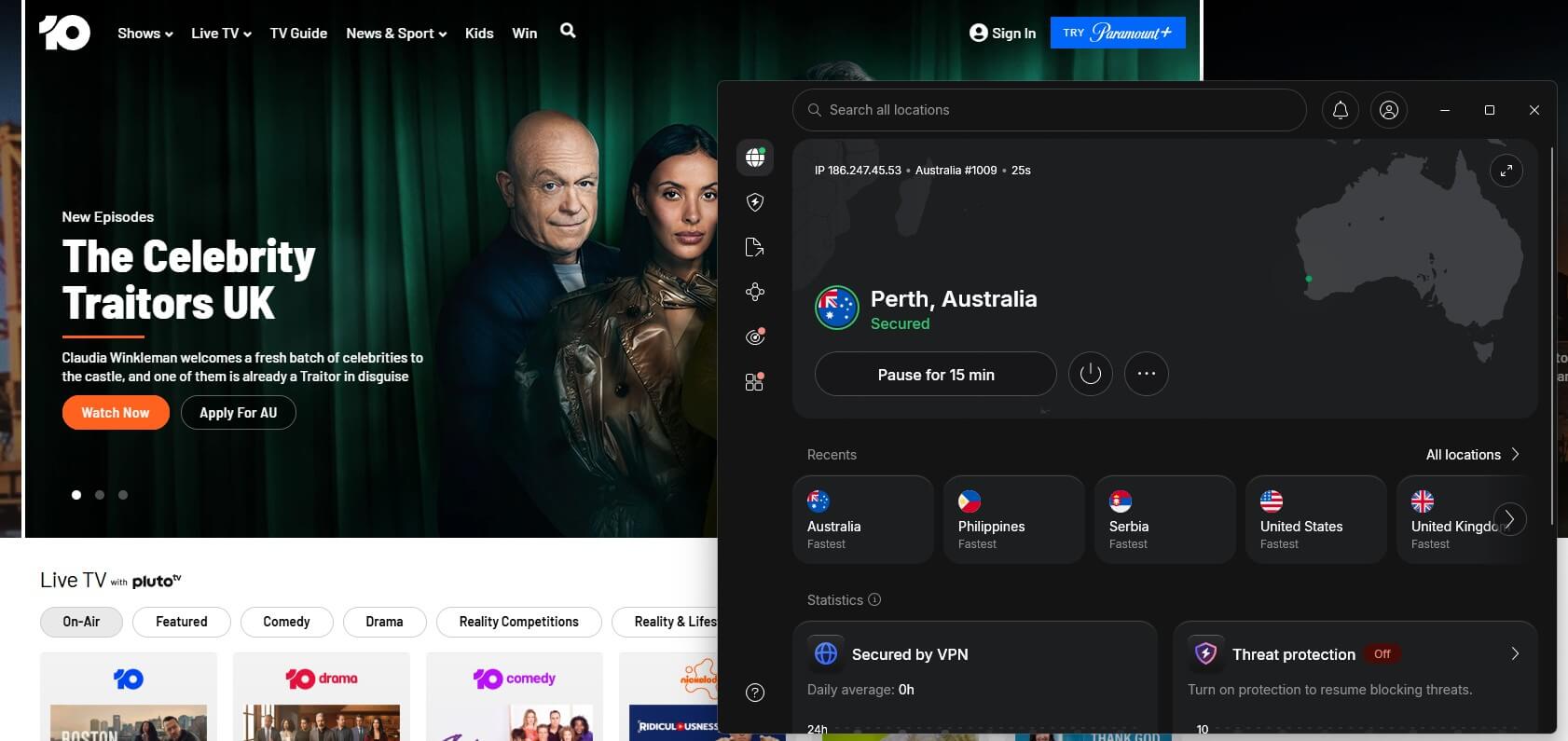Open the VPN account profile icon
The height and width of the screenshot is (741, 1568).
click(x=1389, y=110)
